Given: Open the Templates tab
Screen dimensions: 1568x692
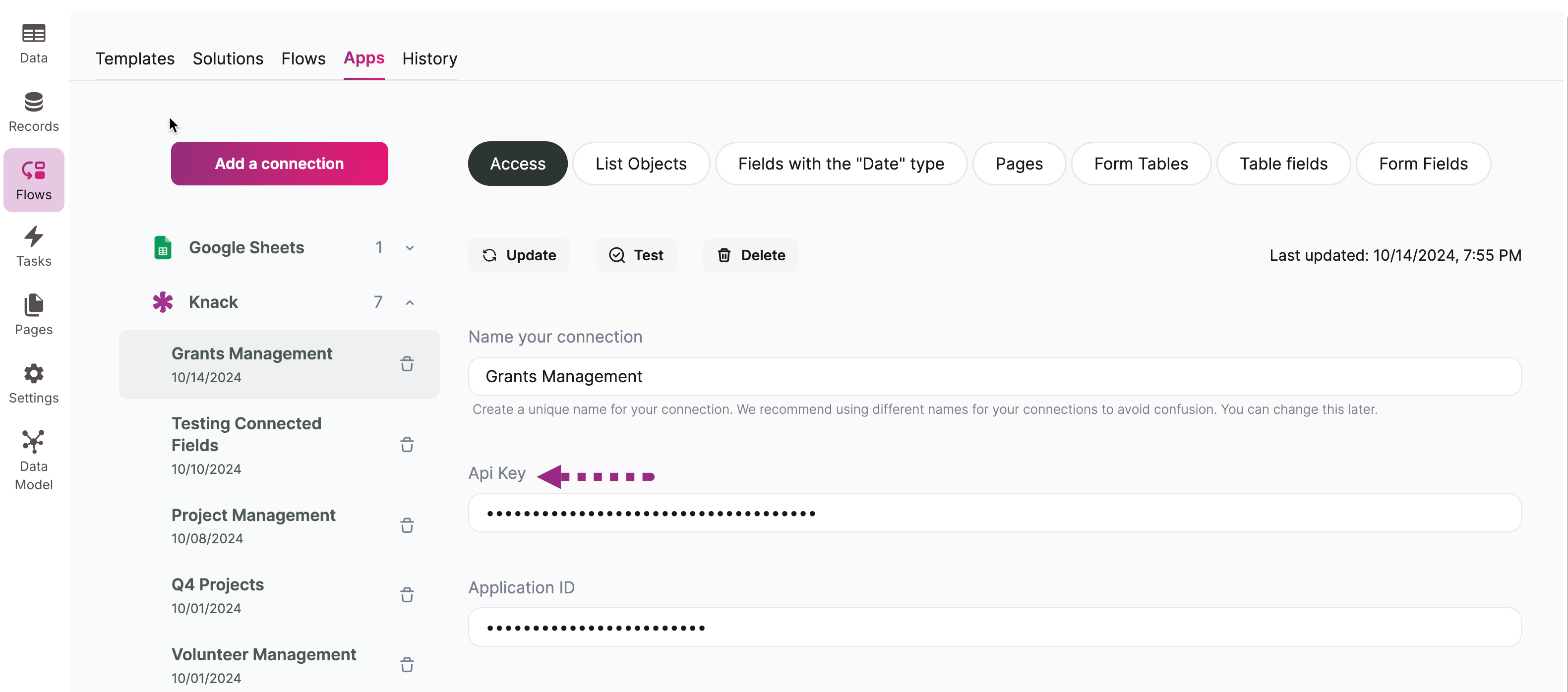Looking at the screenshot, I should tap(134, 58).
